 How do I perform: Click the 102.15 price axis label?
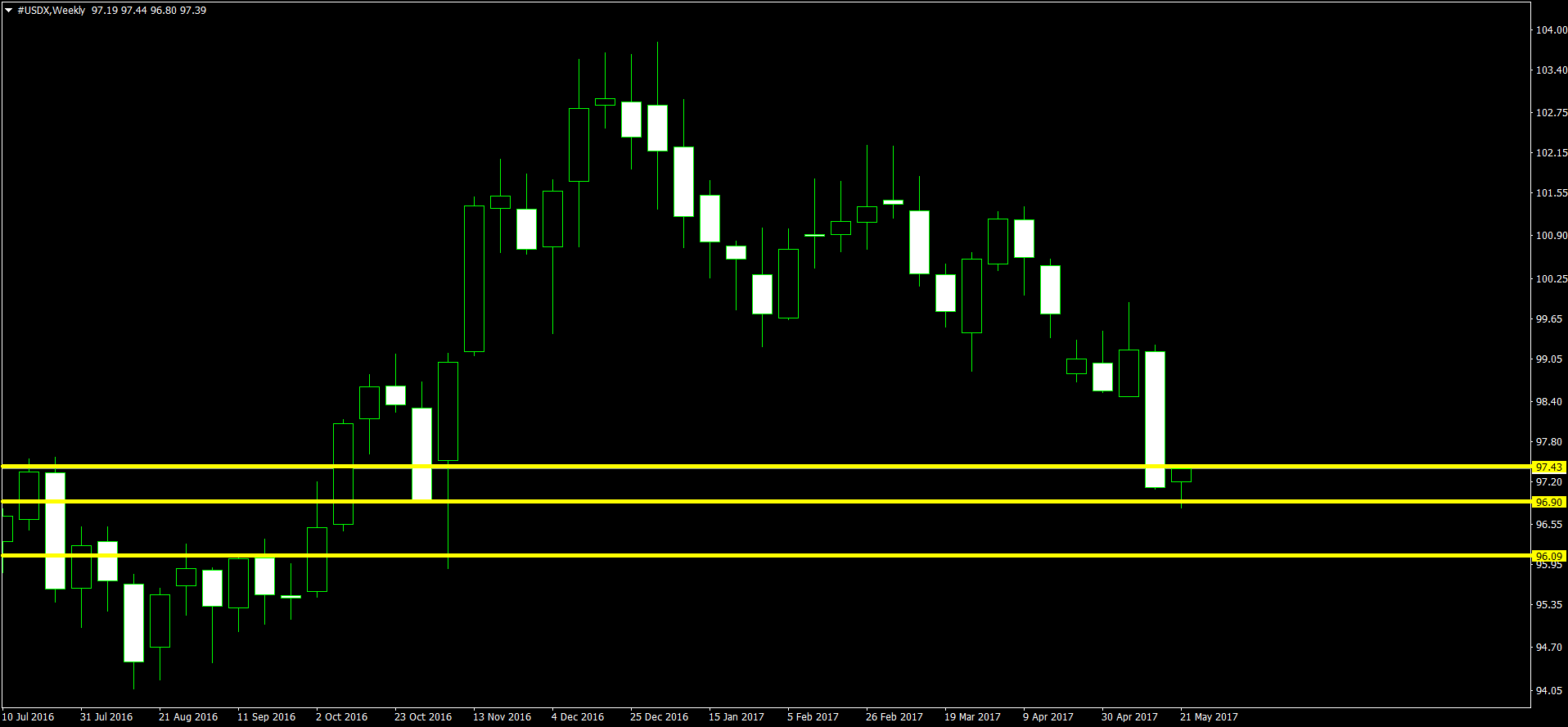pos(1551,153)
